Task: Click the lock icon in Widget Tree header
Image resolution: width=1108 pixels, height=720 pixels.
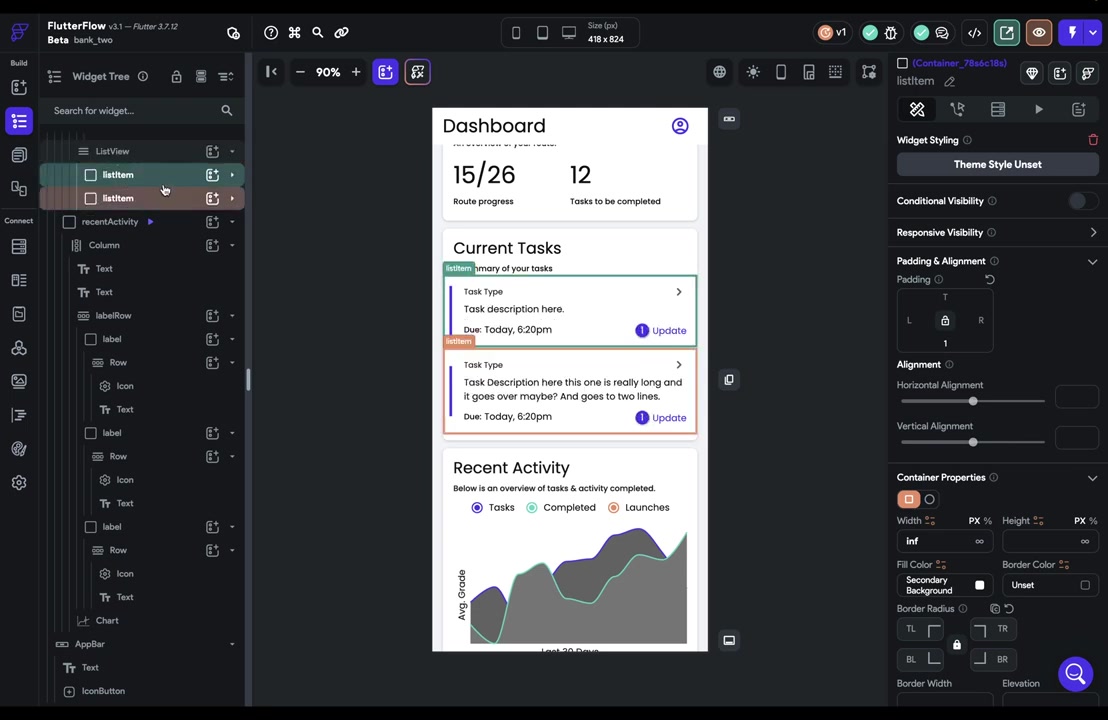Action: coord(177,76)
